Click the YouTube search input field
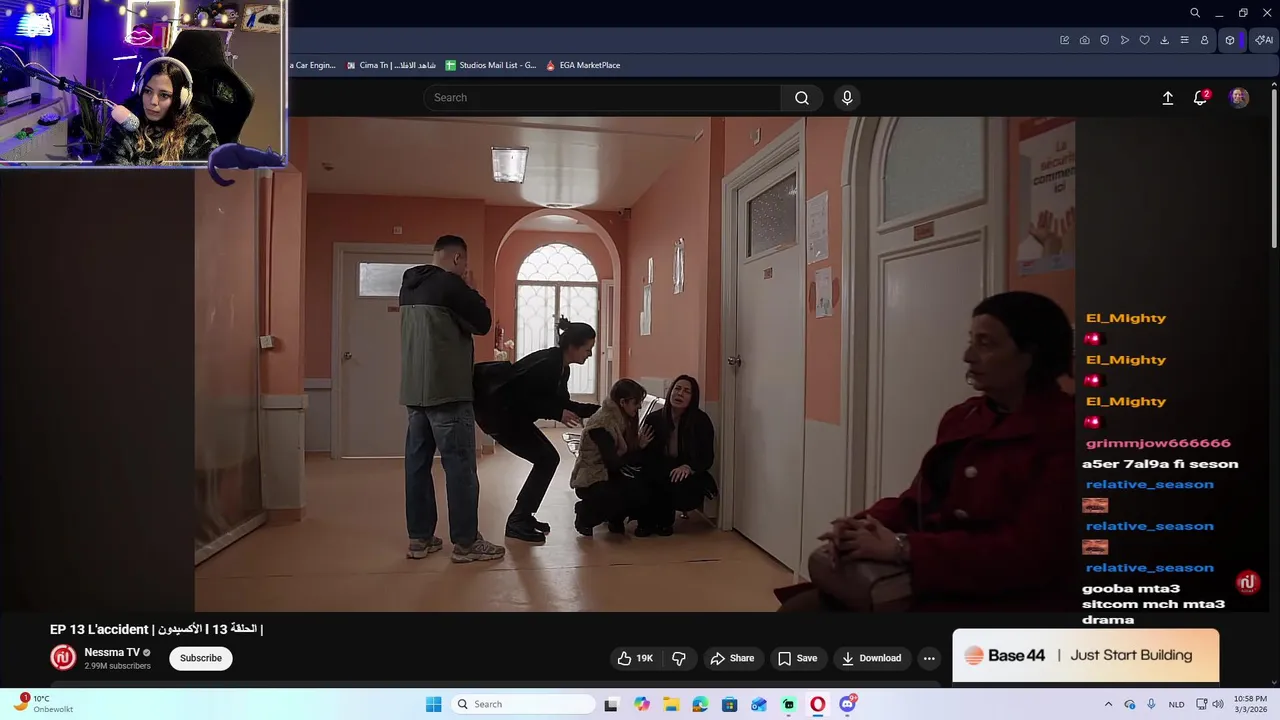The width and height of the screenshot is (1280, 720). coord(602,98)
